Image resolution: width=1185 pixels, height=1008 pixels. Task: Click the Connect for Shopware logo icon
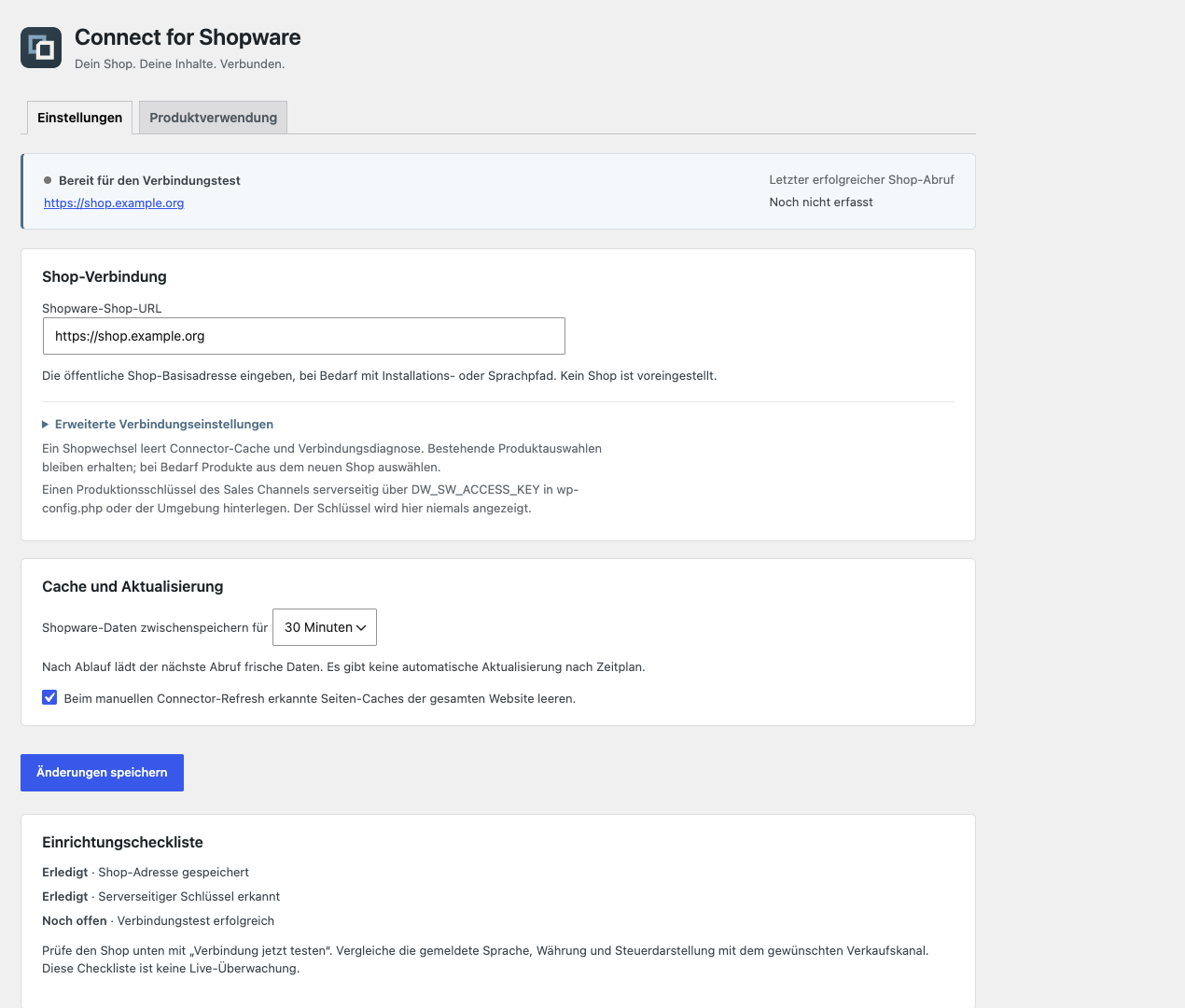[x=41, y=48]
